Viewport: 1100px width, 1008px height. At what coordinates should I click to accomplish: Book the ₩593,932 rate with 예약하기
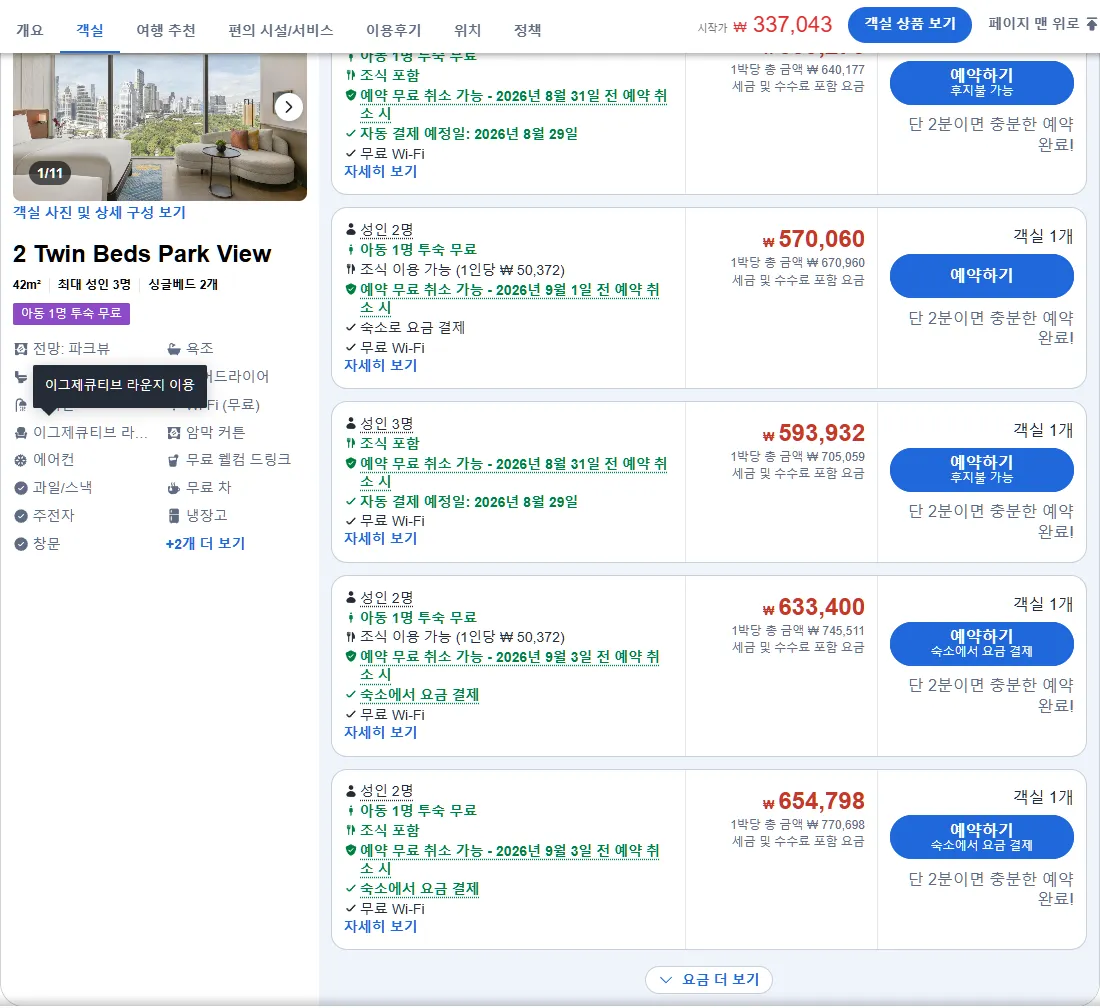pyautogui.click(x=981, y=469)
